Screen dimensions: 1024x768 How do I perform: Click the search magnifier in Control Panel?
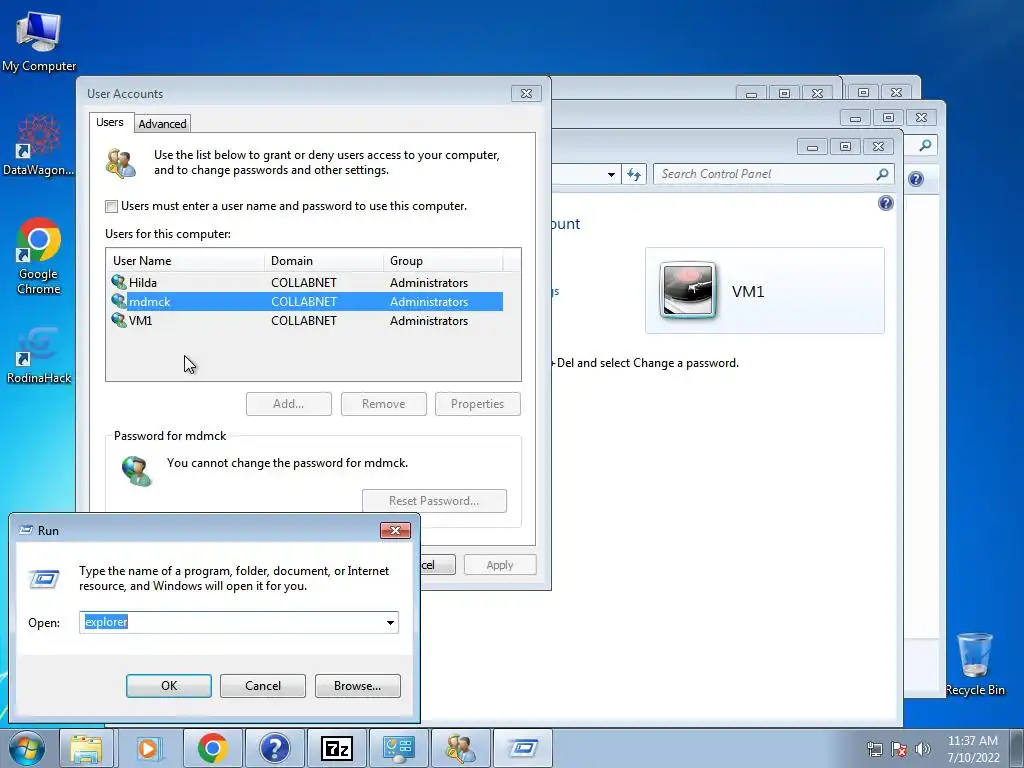[882, 174]
